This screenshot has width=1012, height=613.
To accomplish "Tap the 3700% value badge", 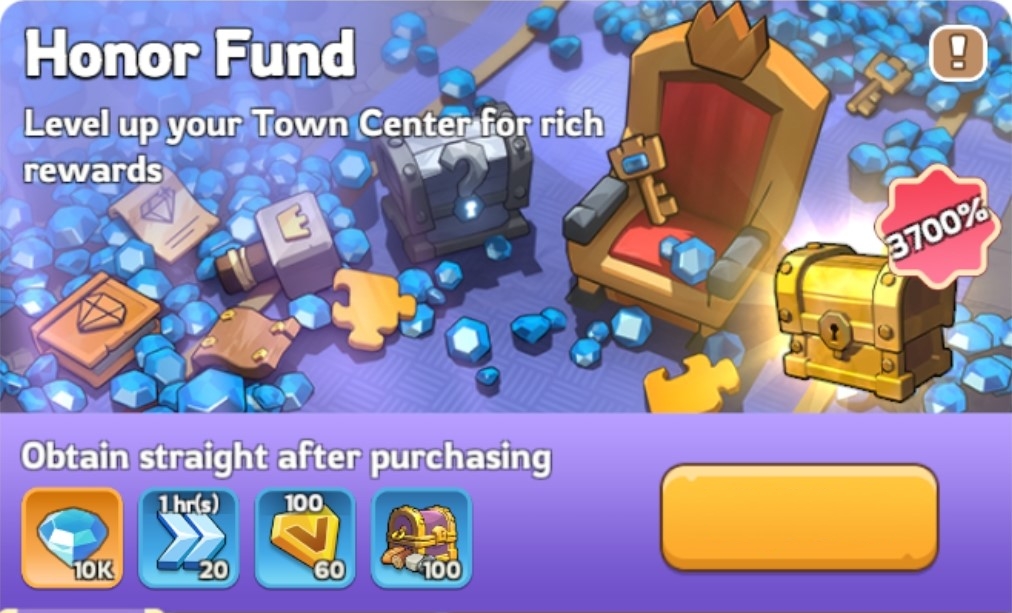I will pyautogui.click(x=938, y=226).
